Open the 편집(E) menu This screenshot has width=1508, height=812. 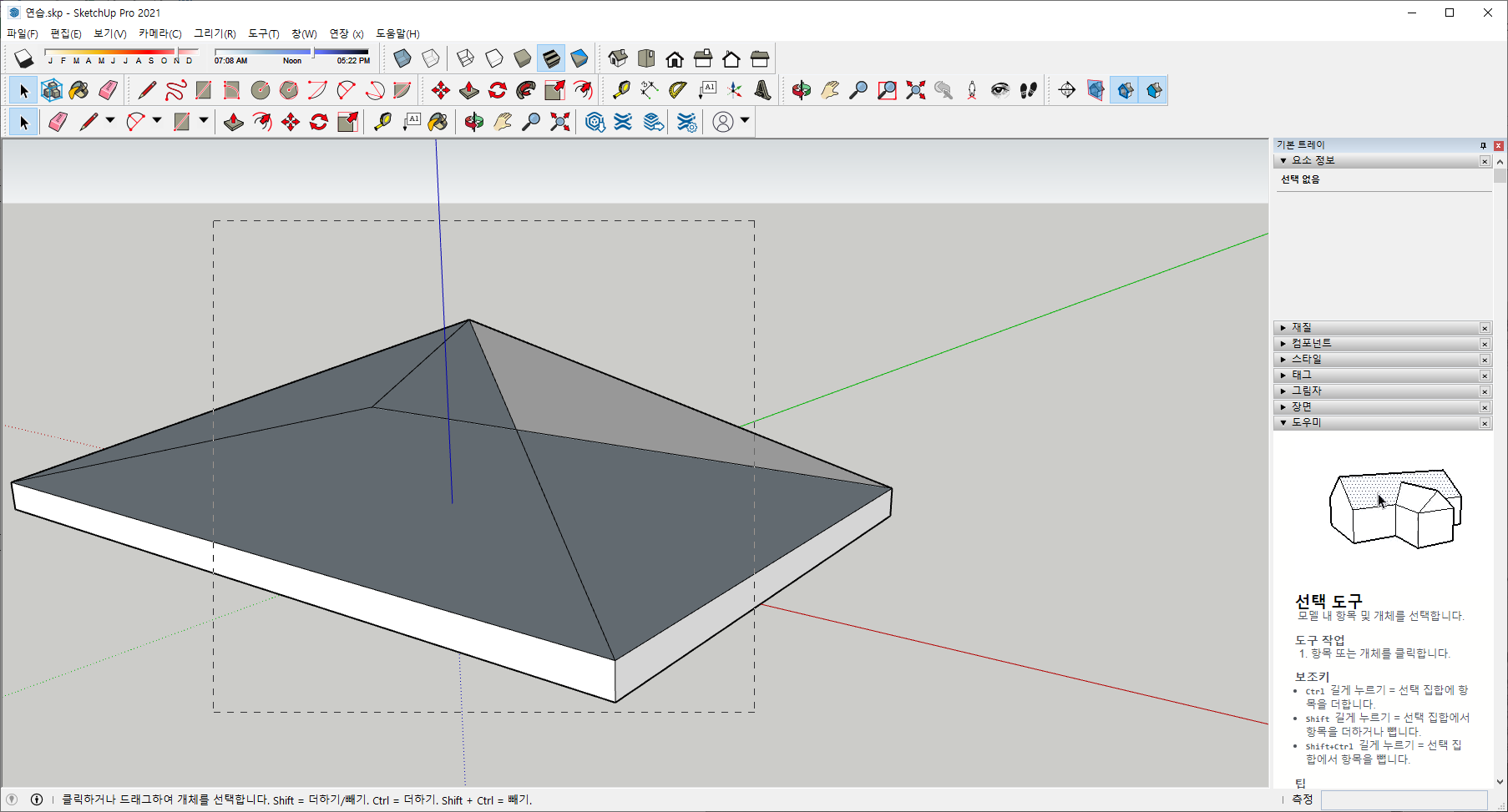pos(66,34)
